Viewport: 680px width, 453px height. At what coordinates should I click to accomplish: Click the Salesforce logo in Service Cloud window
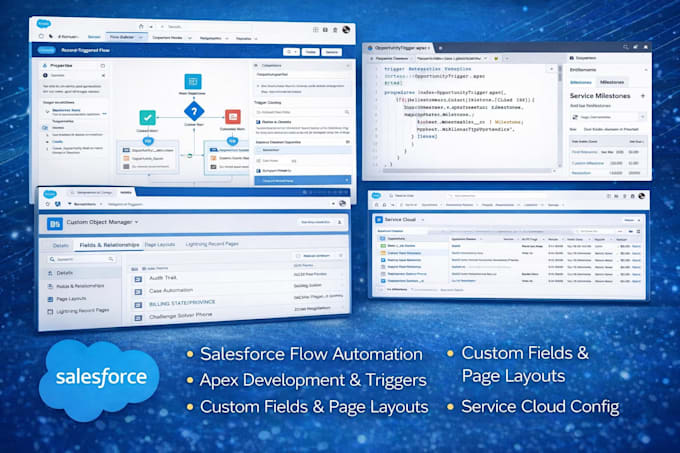tap(376, 196)
